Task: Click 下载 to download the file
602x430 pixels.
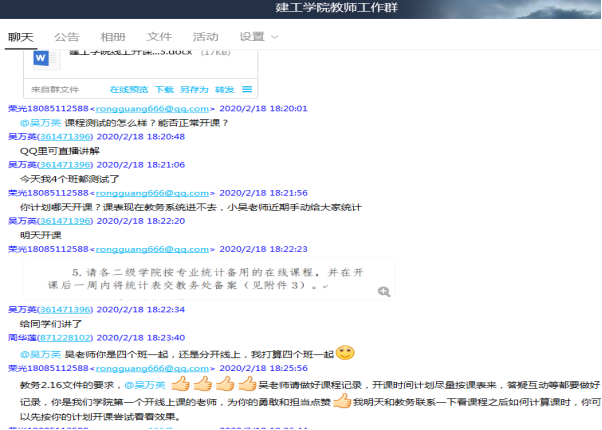Action: click(x=164, y=89)
